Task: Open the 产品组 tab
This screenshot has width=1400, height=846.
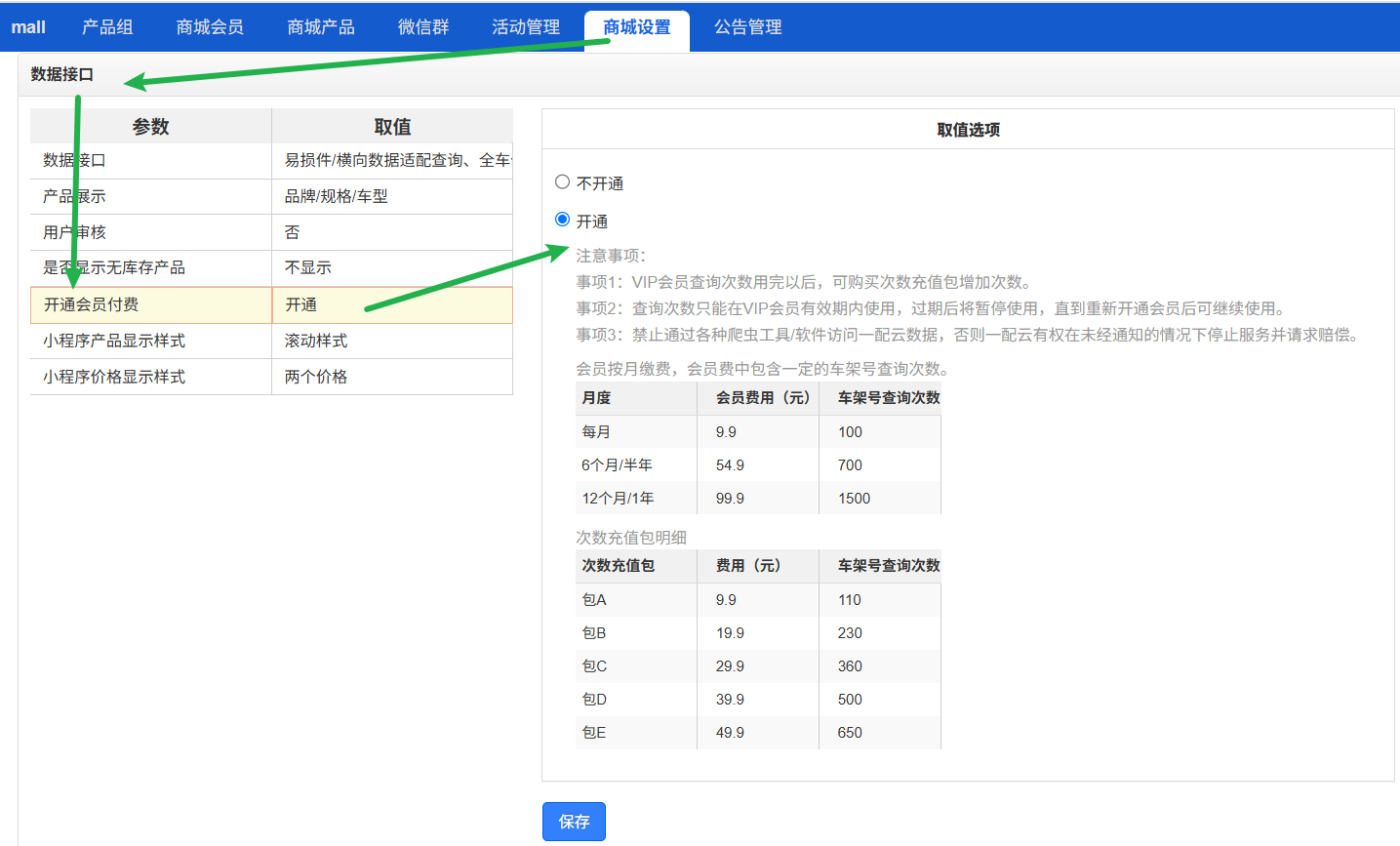Action: click(x=107, y=27)
